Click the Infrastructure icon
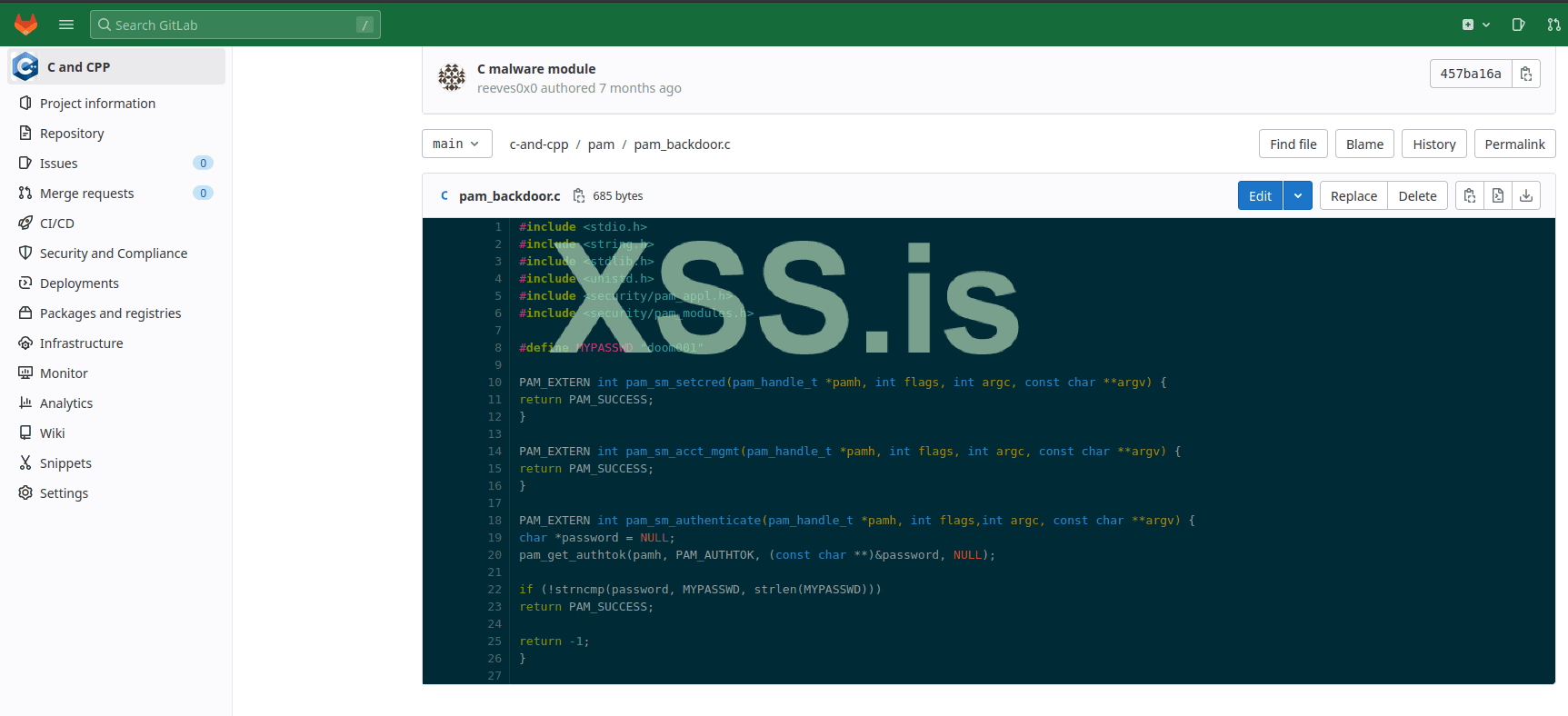Image resolution: width=1568 pixels, height=716 pixels. (25, 343)
